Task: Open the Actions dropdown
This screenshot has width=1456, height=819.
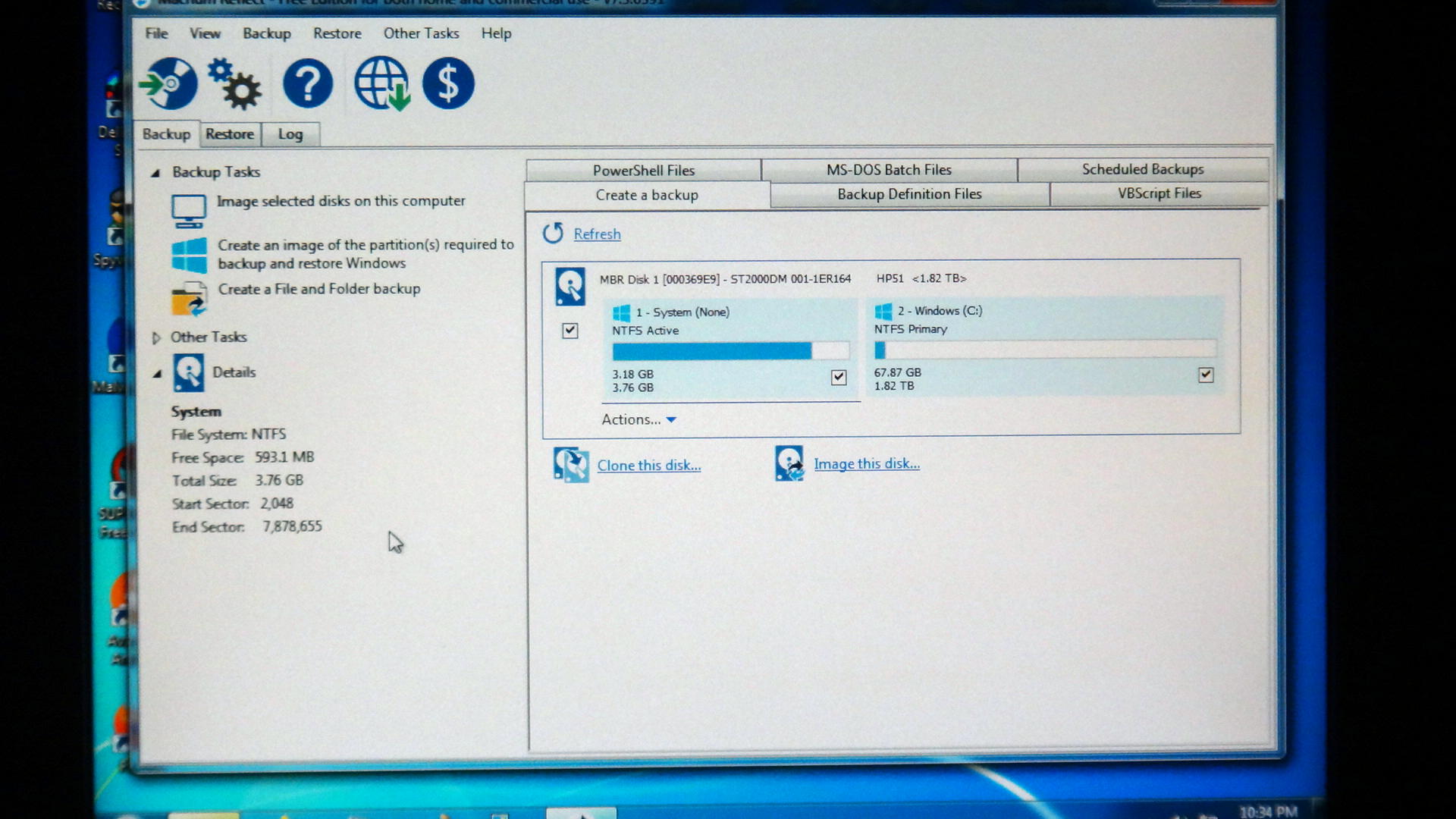Action: (639, 419)
